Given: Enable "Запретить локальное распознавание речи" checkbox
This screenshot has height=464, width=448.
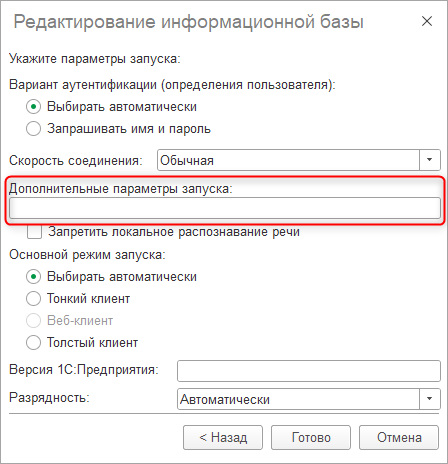Looking at the screenshot, I should 34,232.
